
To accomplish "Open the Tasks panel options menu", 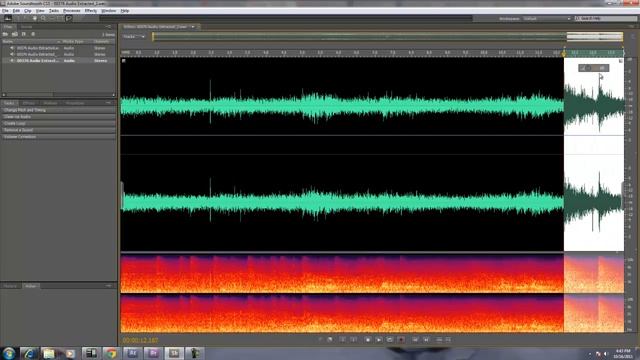I will (x=109, y=103).
